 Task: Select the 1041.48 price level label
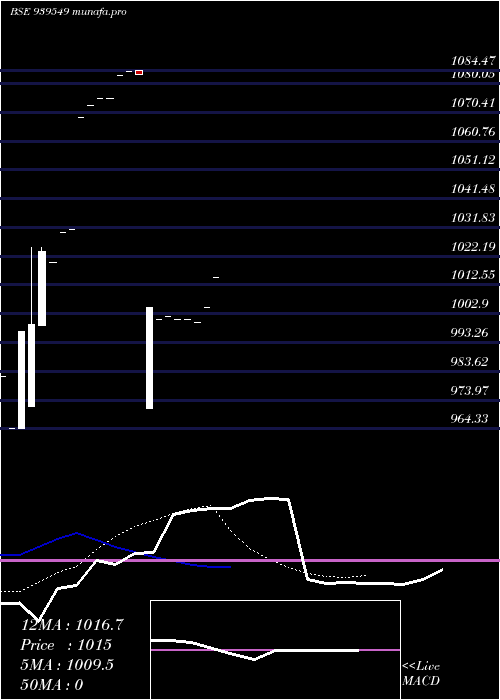click(473, 189)
